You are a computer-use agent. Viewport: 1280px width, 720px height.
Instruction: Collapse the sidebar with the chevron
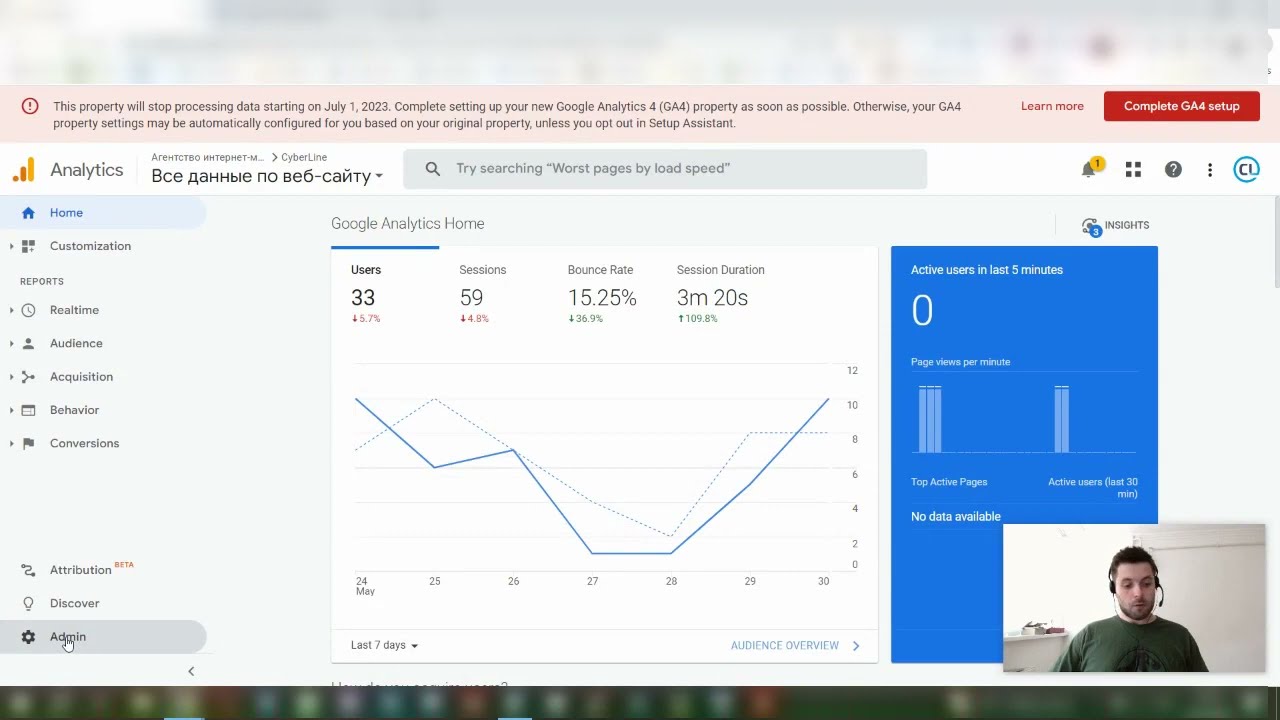(191, 671)
